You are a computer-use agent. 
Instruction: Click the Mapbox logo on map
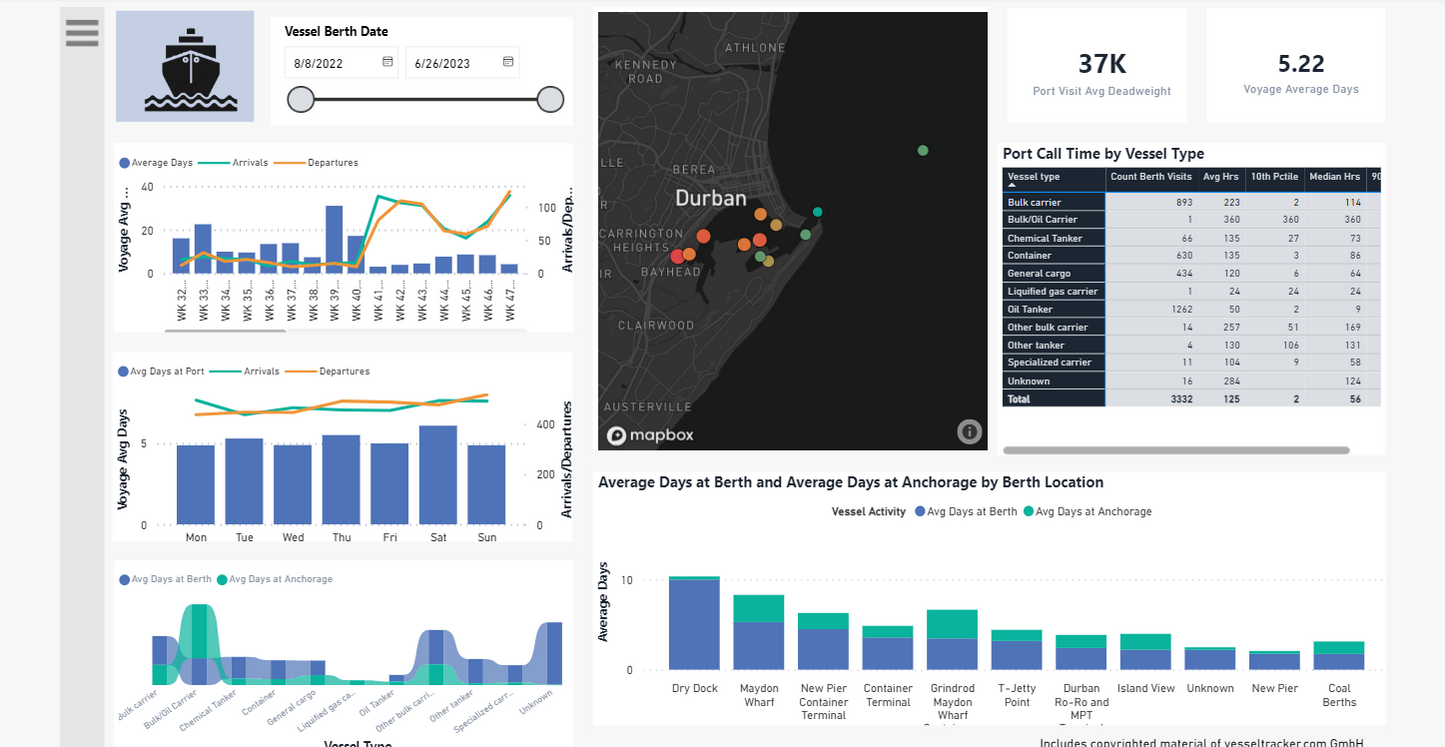coord(650,435)
